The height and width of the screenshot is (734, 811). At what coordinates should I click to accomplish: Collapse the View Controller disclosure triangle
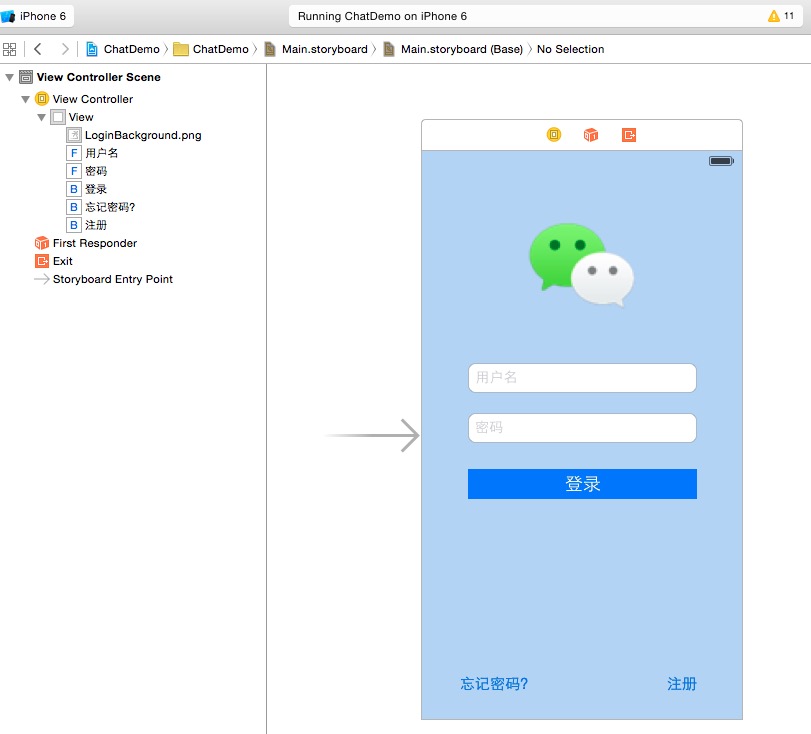pyautogui.click(x=25, y=99)
